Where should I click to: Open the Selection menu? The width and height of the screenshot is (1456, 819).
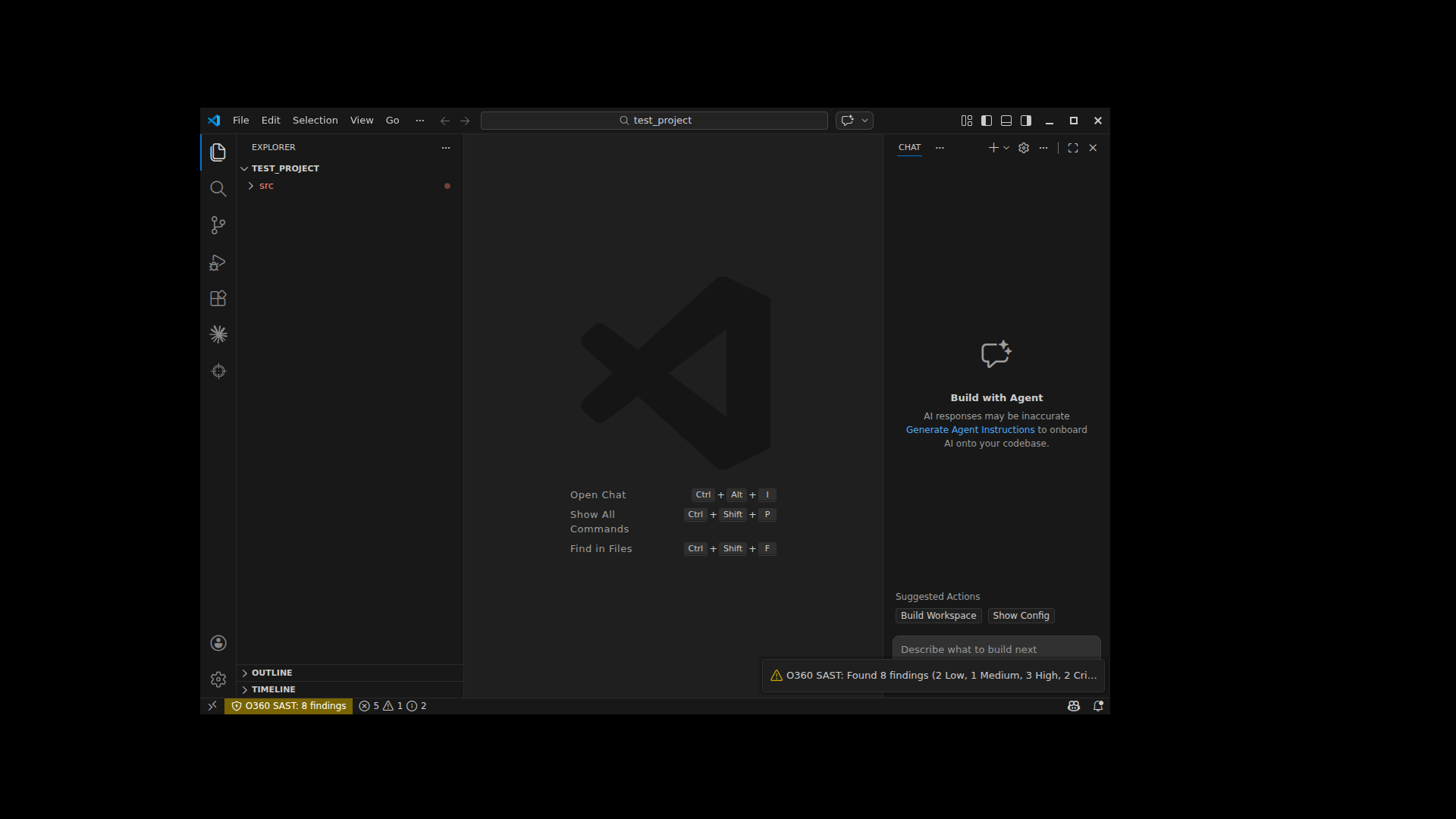click(x=315, y=121)
